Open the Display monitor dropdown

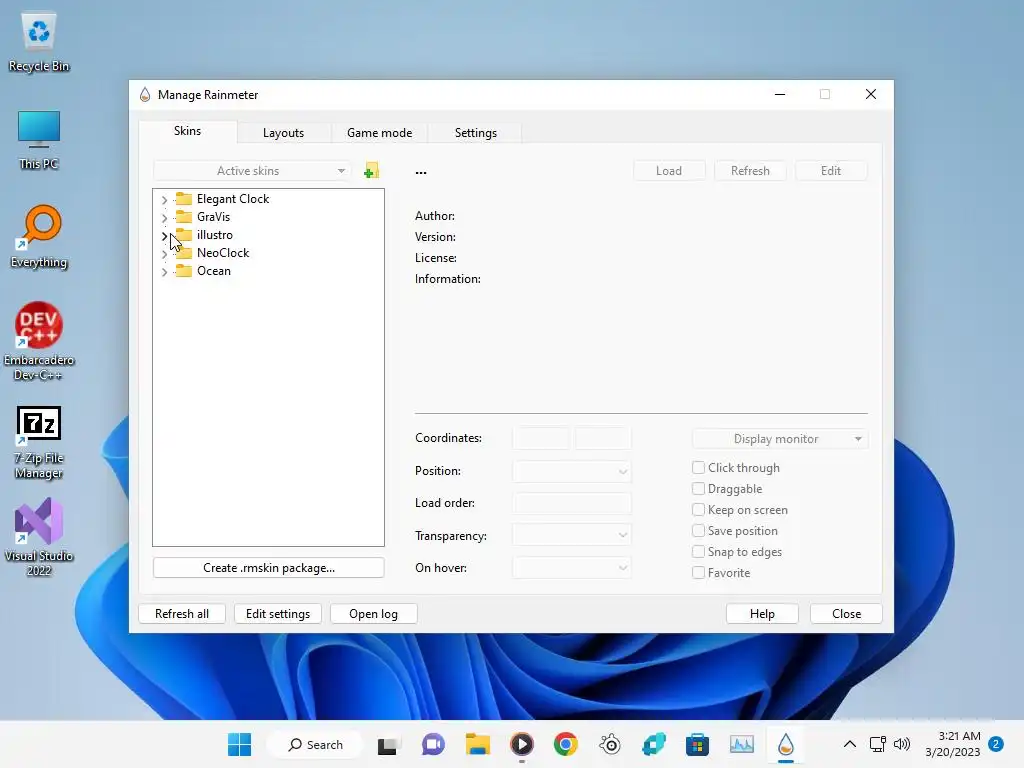coord(780,439)
